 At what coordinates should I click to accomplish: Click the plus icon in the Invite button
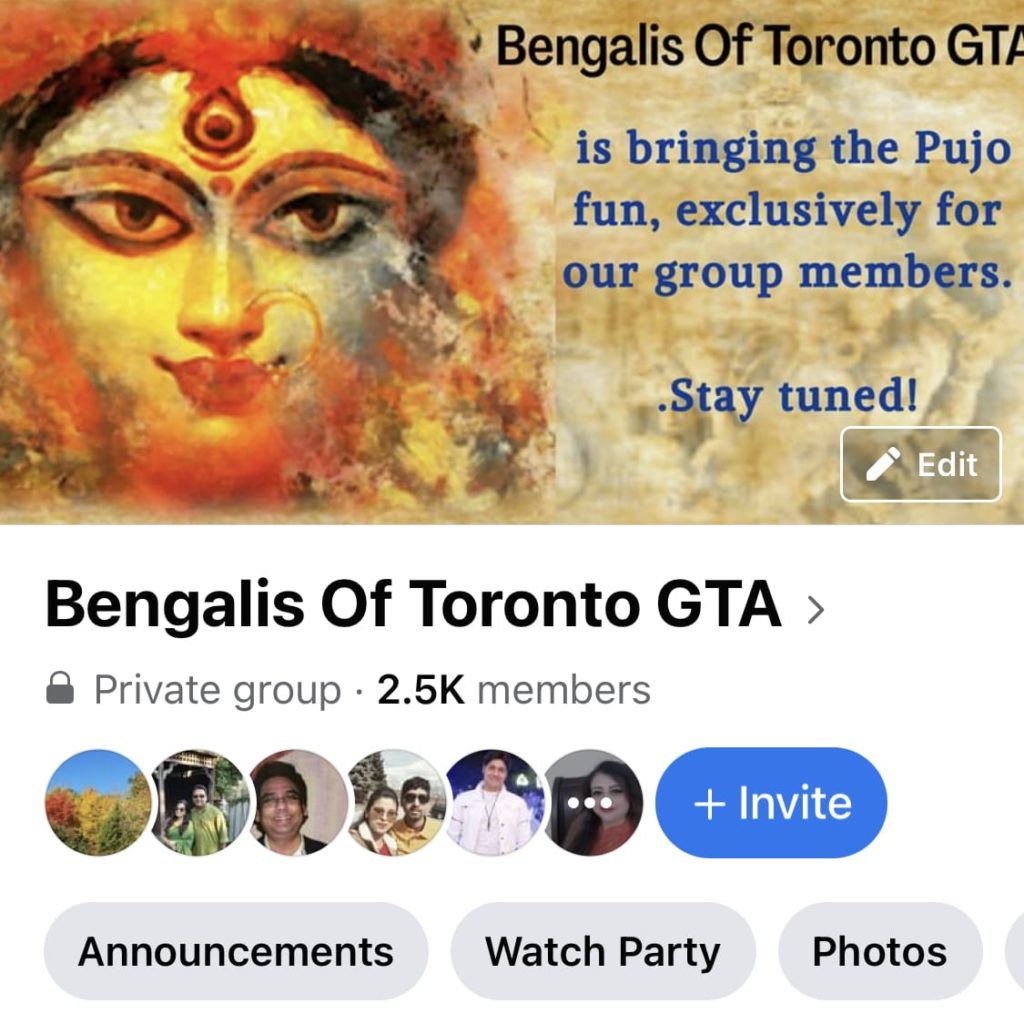[710, 803]
